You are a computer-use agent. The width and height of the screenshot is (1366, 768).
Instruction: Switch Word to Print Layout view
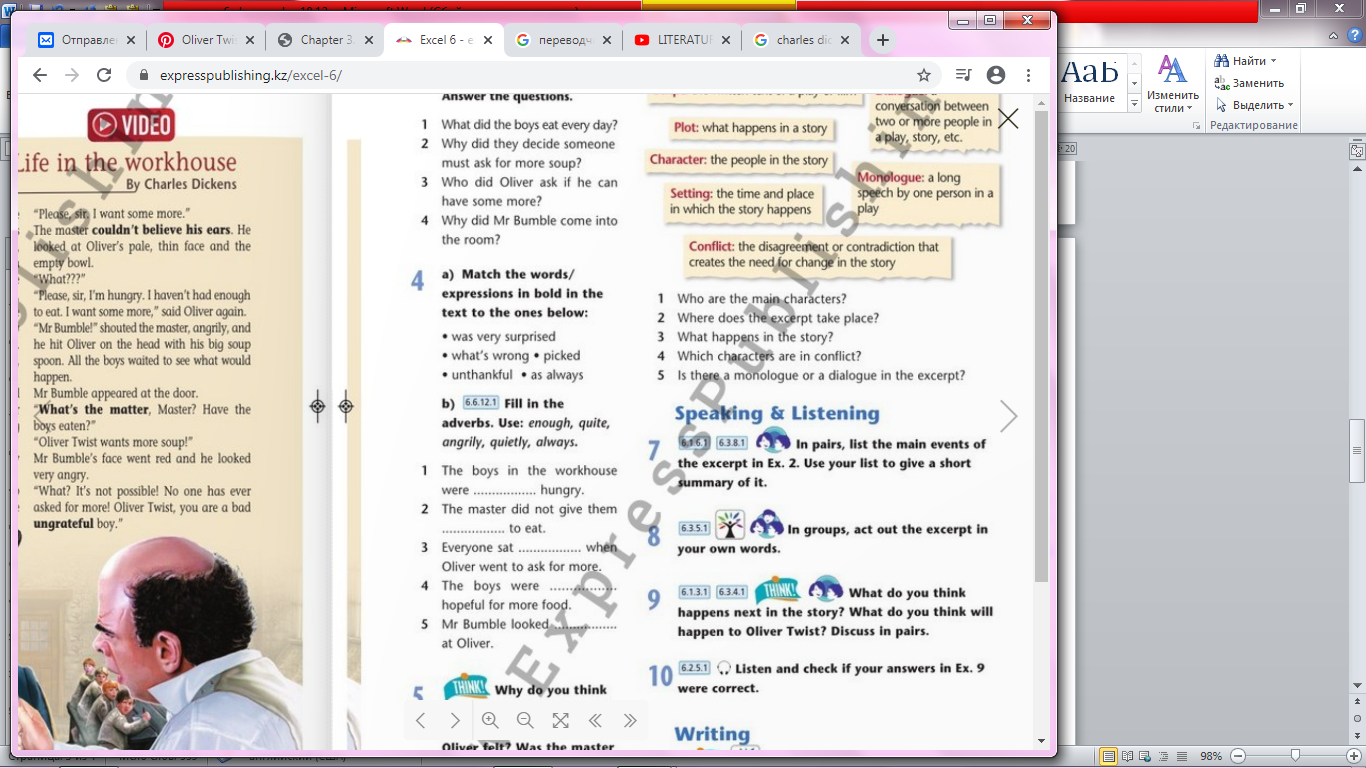[1108, 756]
